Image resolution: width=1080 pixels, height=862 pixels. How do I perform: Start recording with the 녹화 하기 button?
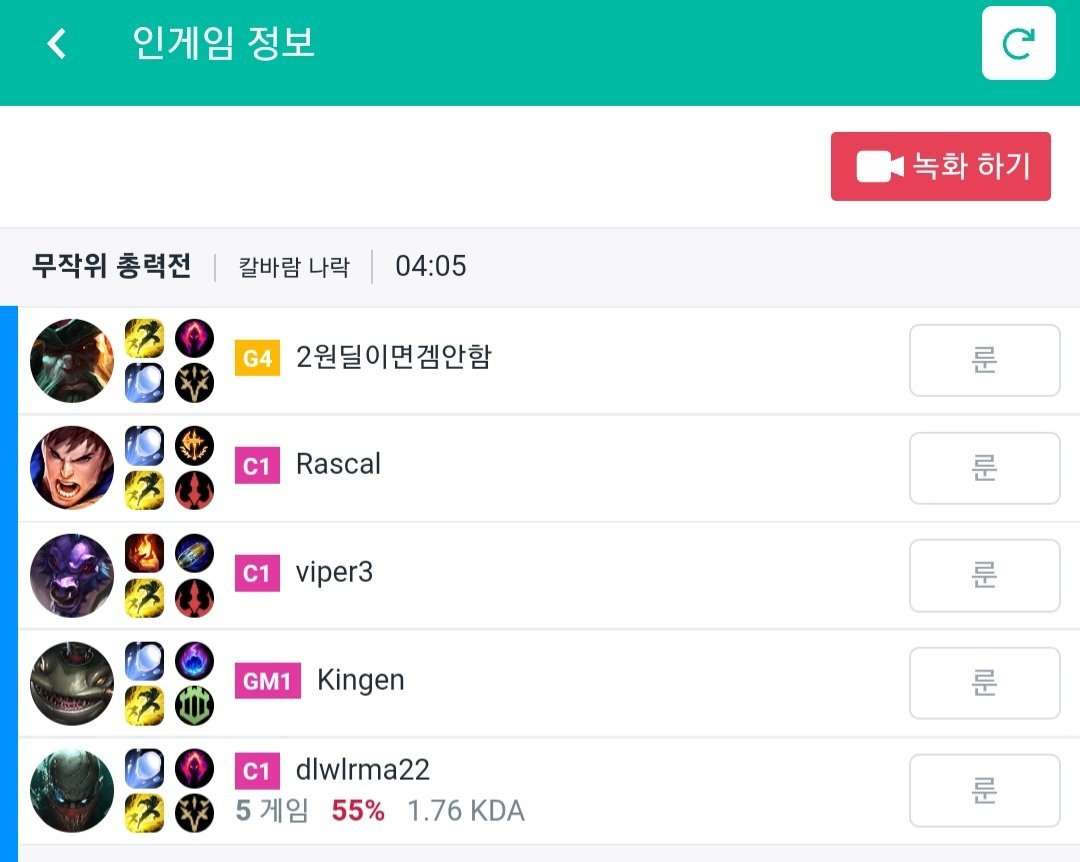(940, 166)
